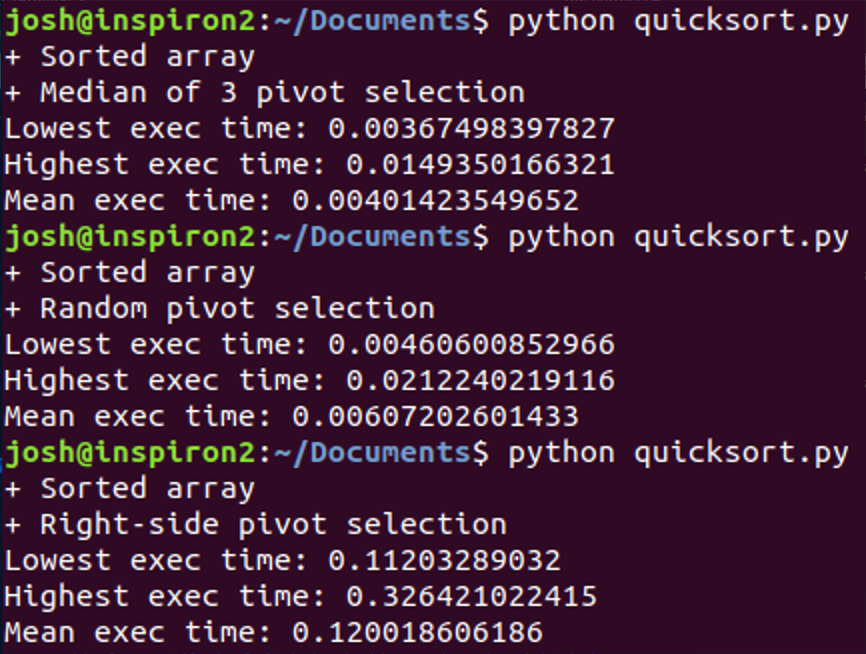
Task: Place cursor on lowest time value 0.11203289032
Action: (x=444, y=561)
